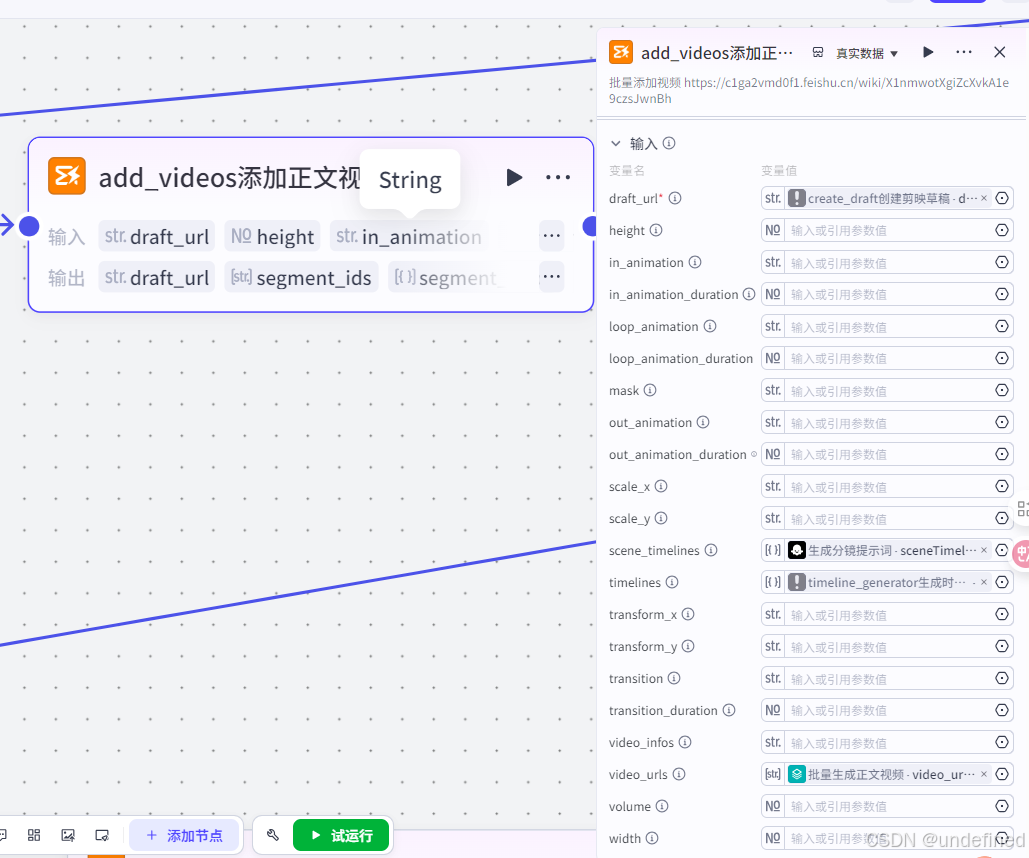The width and height of the screenshot is (1029, 858).
Task: Show info tooltip for scene_timelines parameter
Action: click(711, 550)
